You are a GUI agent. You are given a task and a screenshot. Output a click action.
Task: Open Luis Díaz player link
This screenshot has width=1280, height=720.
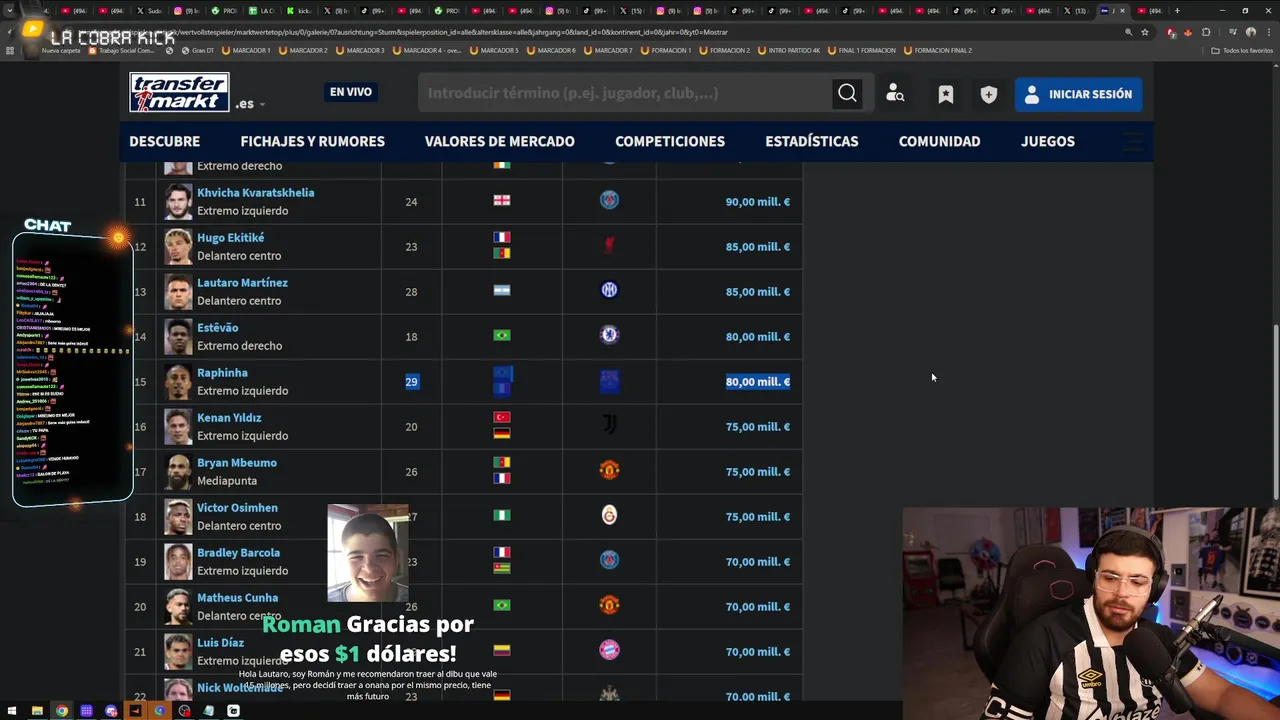point(220,642)
